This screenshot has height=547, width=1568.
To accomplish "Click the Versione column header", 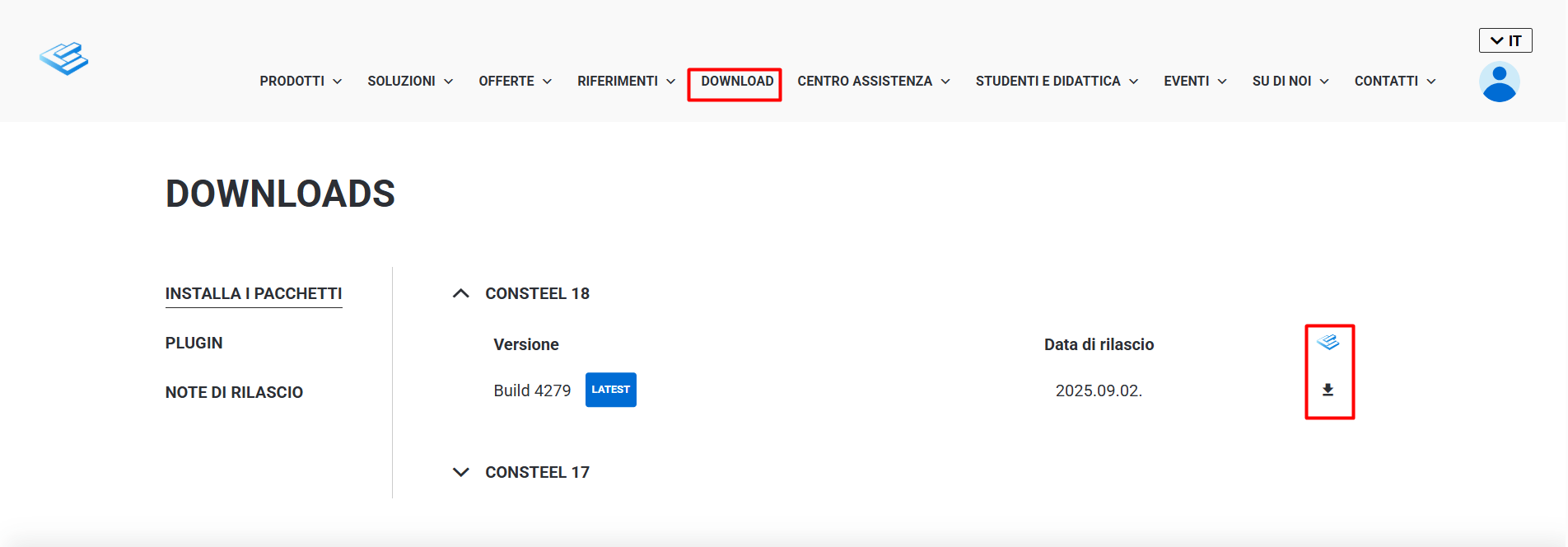I will pos(526,344).
